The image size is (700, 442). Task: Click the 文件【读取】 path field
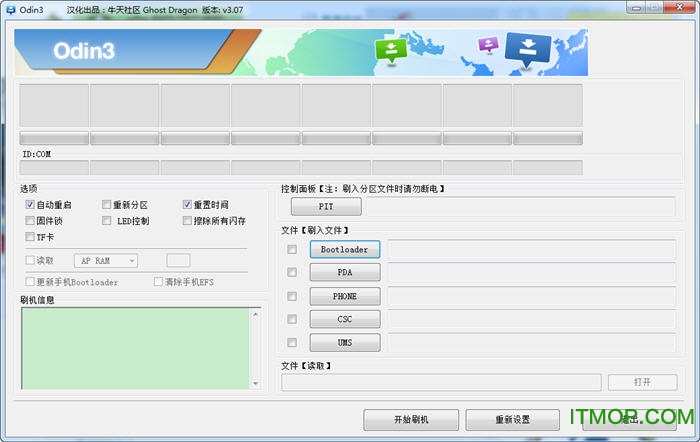tap(441, 382)
